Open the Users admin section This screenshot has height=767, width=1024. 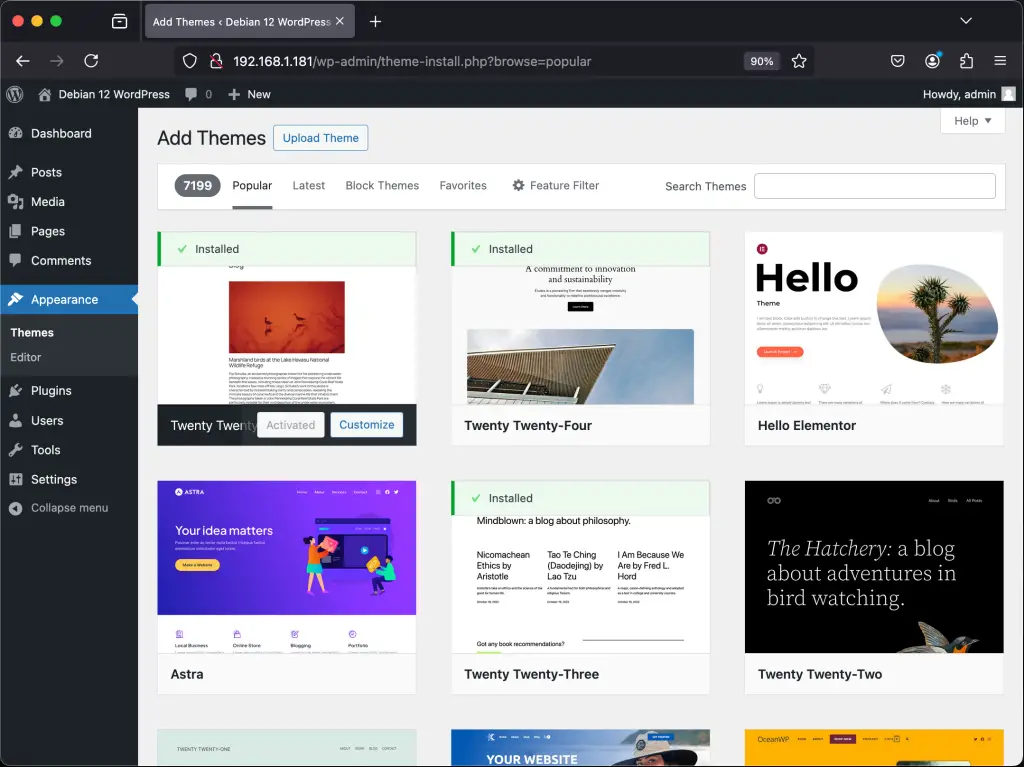tap(20, 420)
